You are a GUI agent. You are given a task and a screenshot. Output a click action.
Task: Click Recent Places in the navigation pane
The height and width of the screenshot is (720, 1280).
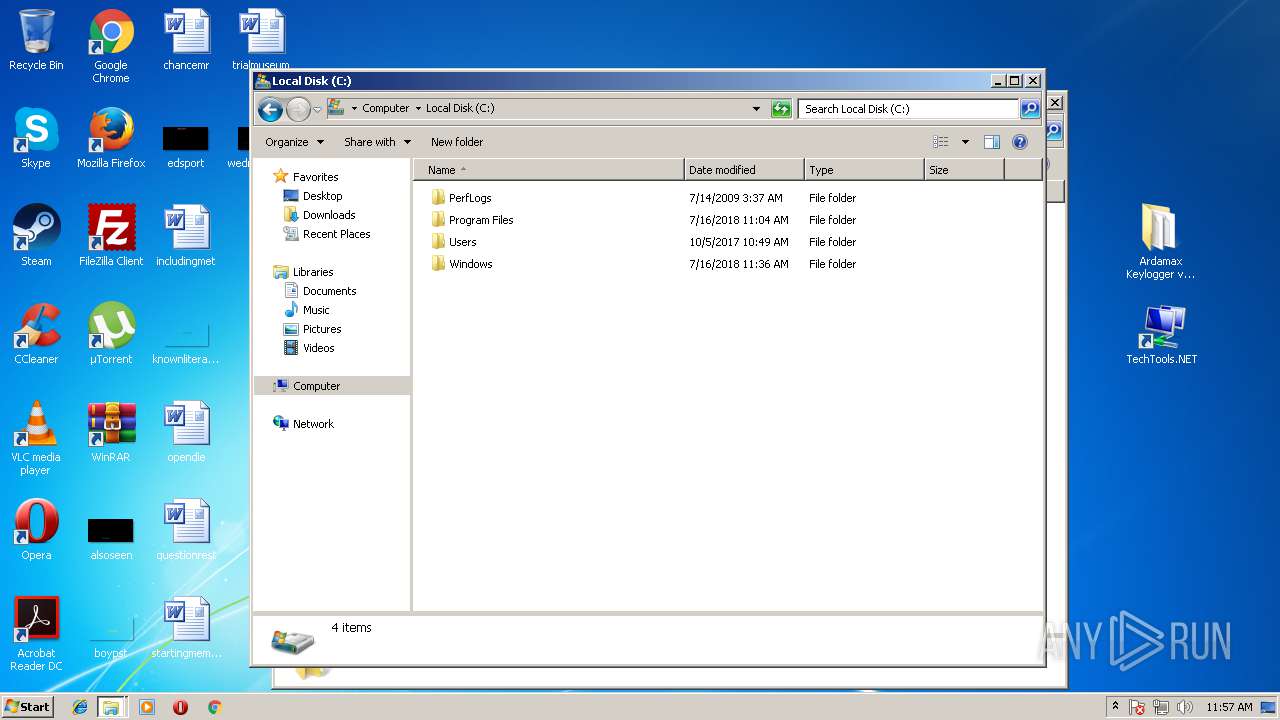327,234
